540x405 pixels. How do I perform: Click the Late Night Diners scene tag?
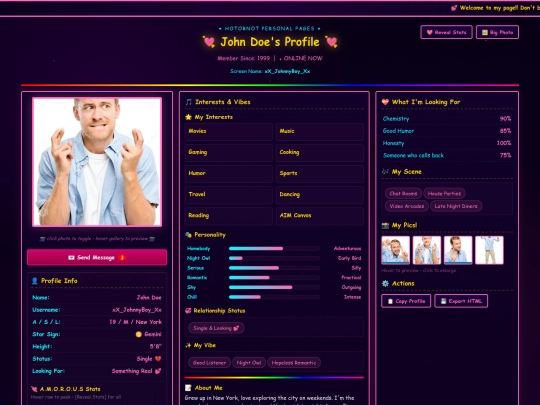pos(456,206)
